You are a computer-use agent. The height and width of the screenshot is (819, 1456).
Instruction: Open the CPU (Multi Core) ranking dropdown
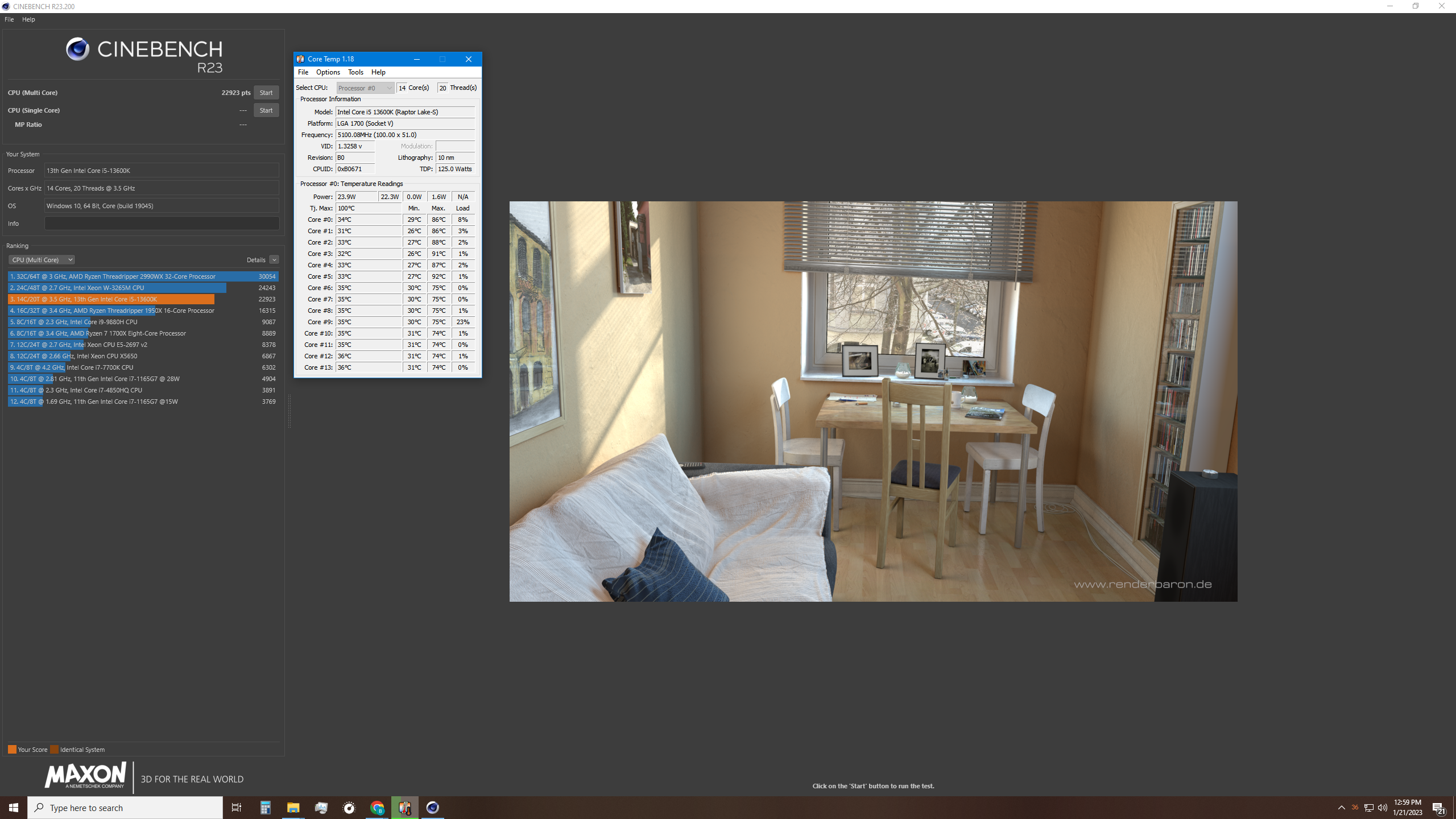pos(42,260)
